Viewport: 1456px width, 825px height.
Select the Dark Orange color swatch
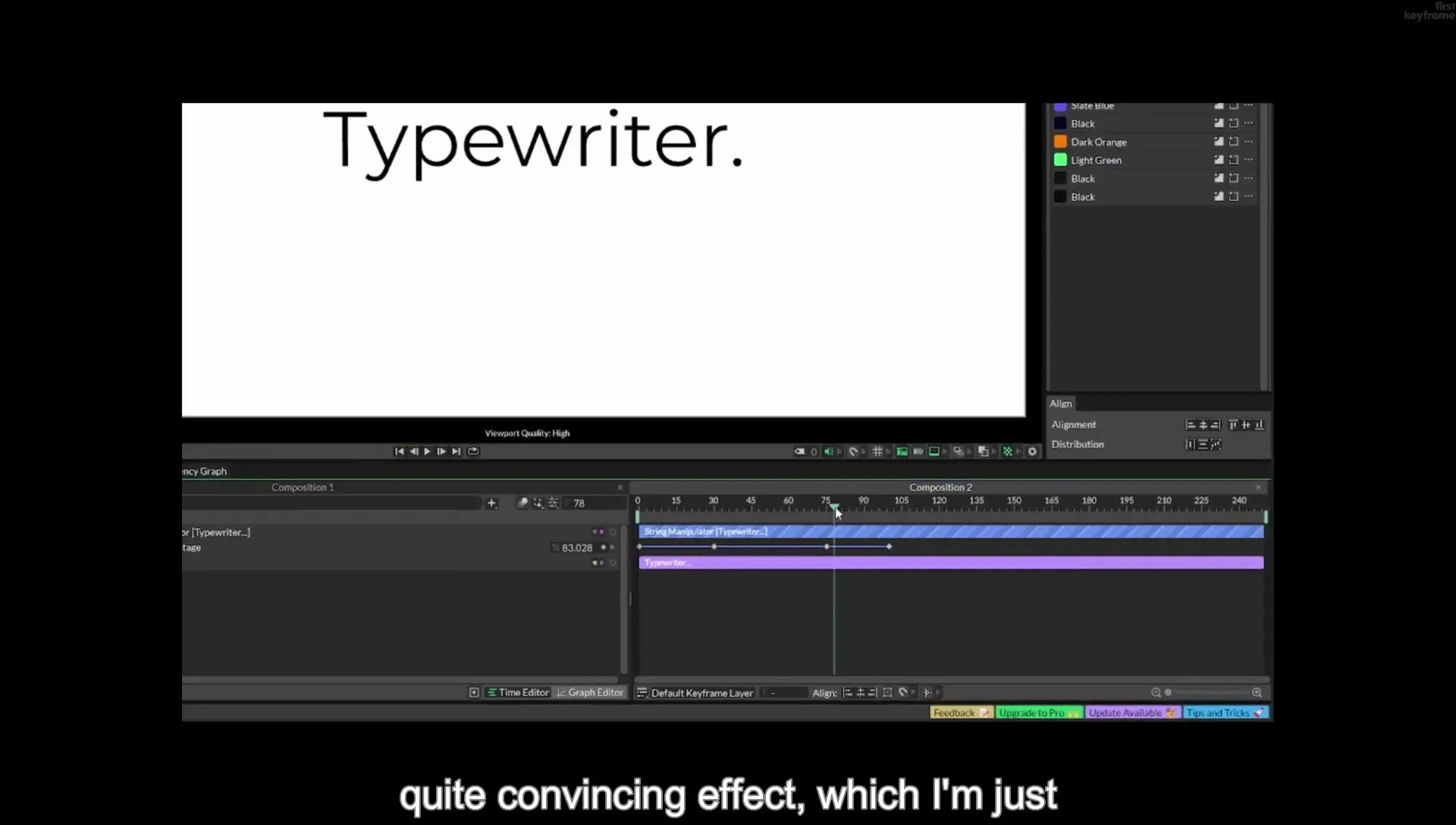1060,142
